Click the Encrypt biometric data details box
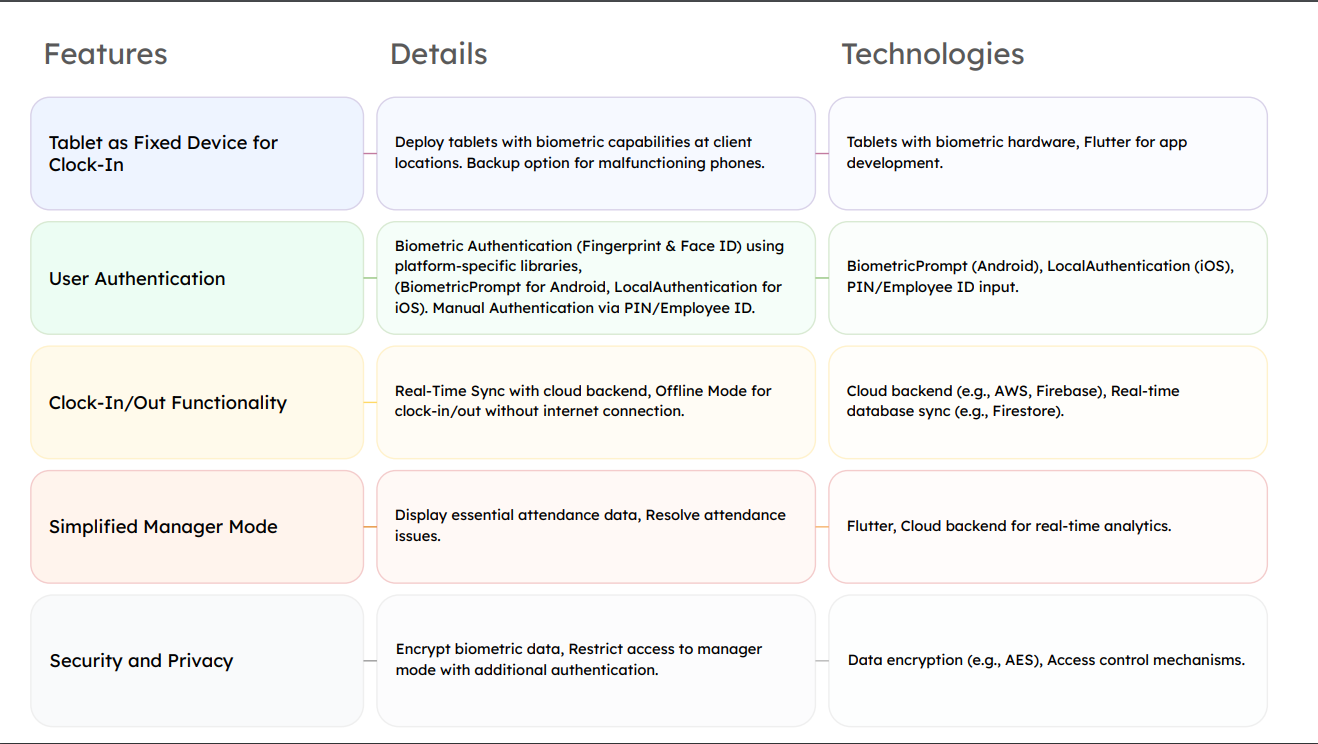Viewport: 1318px width, 744px height. click(596, 660)
